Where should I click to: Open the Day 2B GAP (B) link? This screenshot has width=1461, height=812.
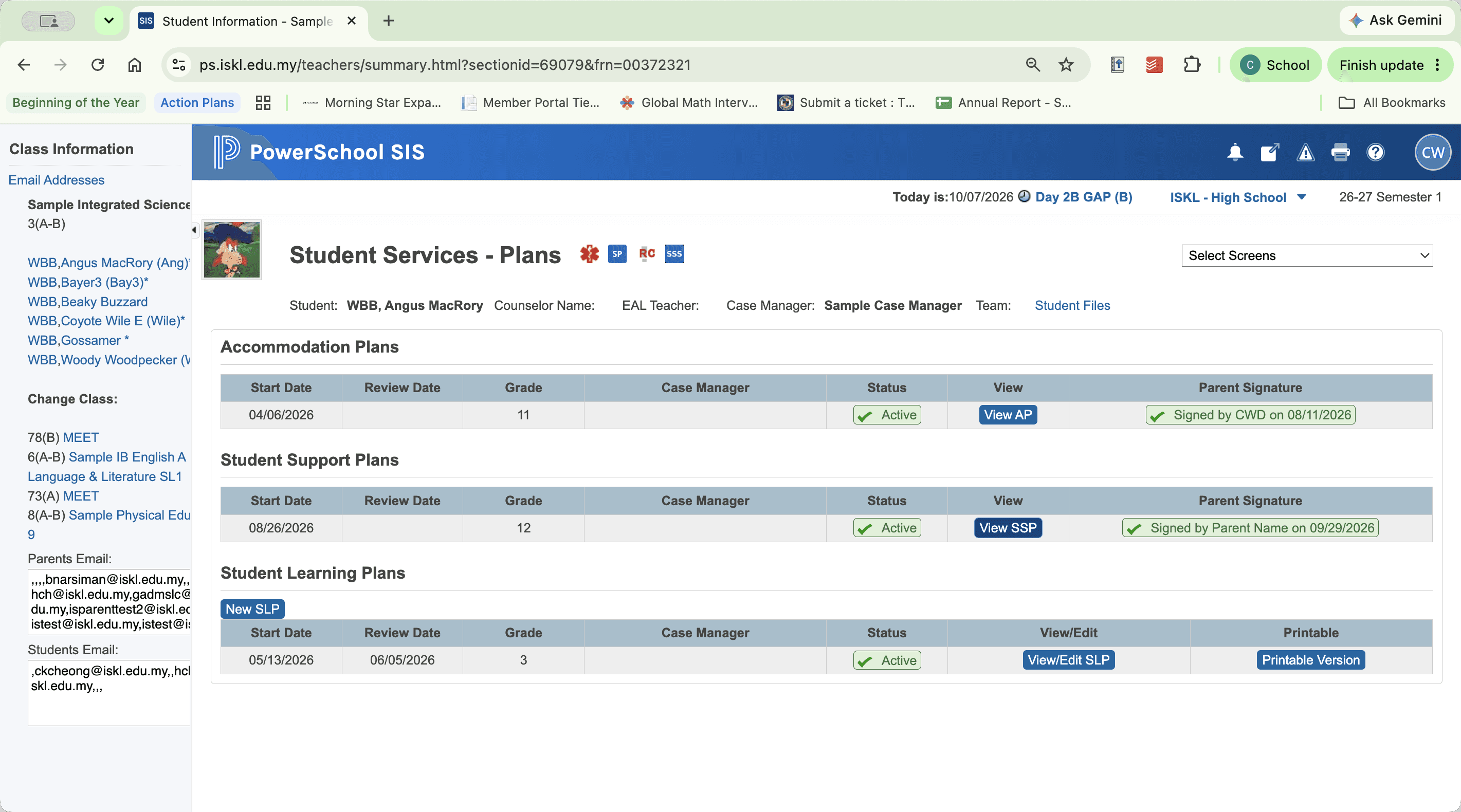click(1083, 197)
